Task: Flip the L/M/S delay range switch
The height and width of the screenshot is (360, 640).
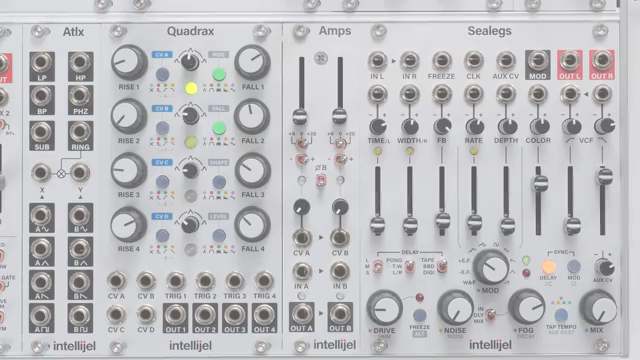Action: click(x=378, y=267)
